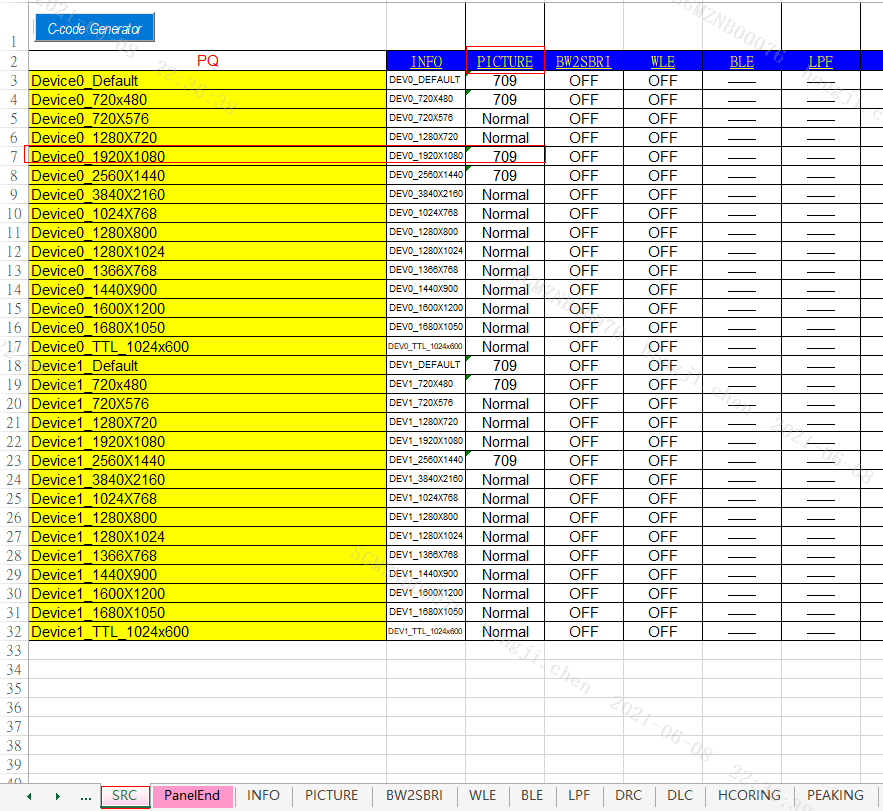Select the 709 value for Device0_Default
This screenshot has width=883, height=811.
coord(504,80)
